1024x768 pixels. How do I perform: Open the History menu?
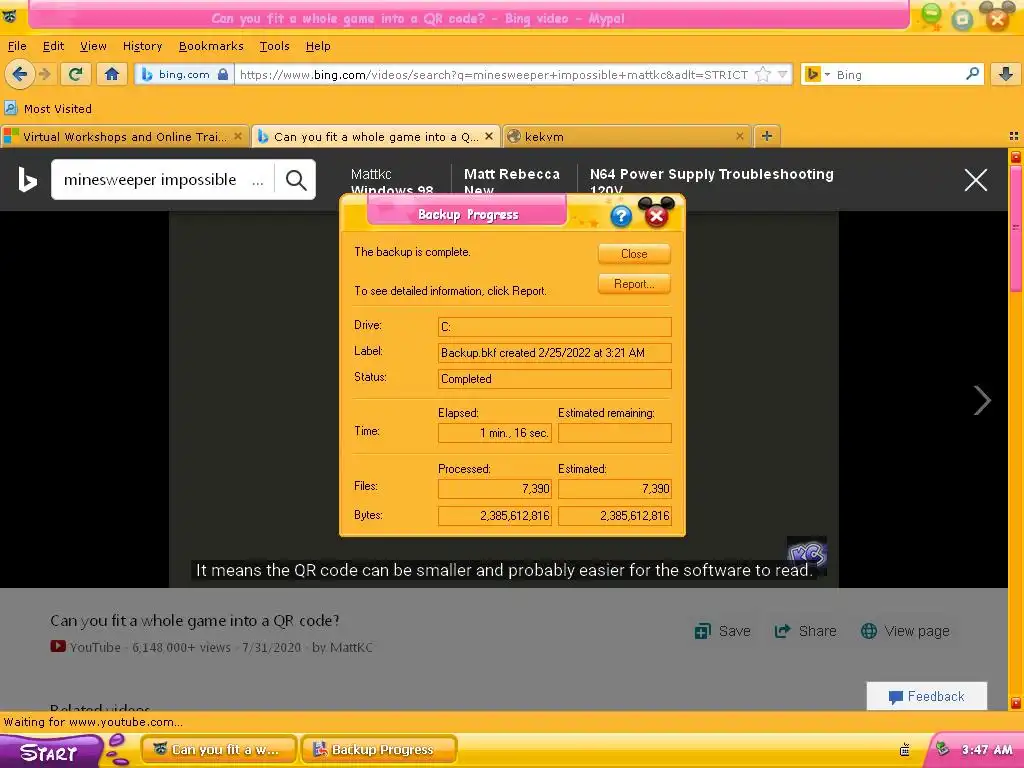click(x=142, y=46)
